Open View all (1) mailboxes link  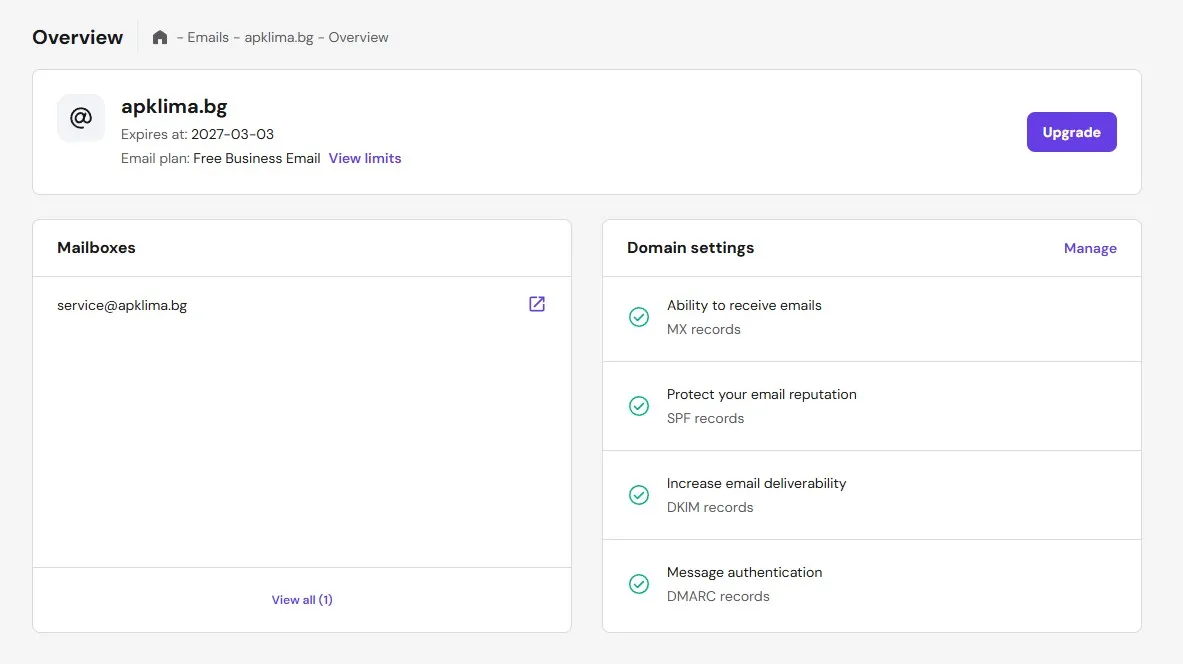(x=302, y=600)
